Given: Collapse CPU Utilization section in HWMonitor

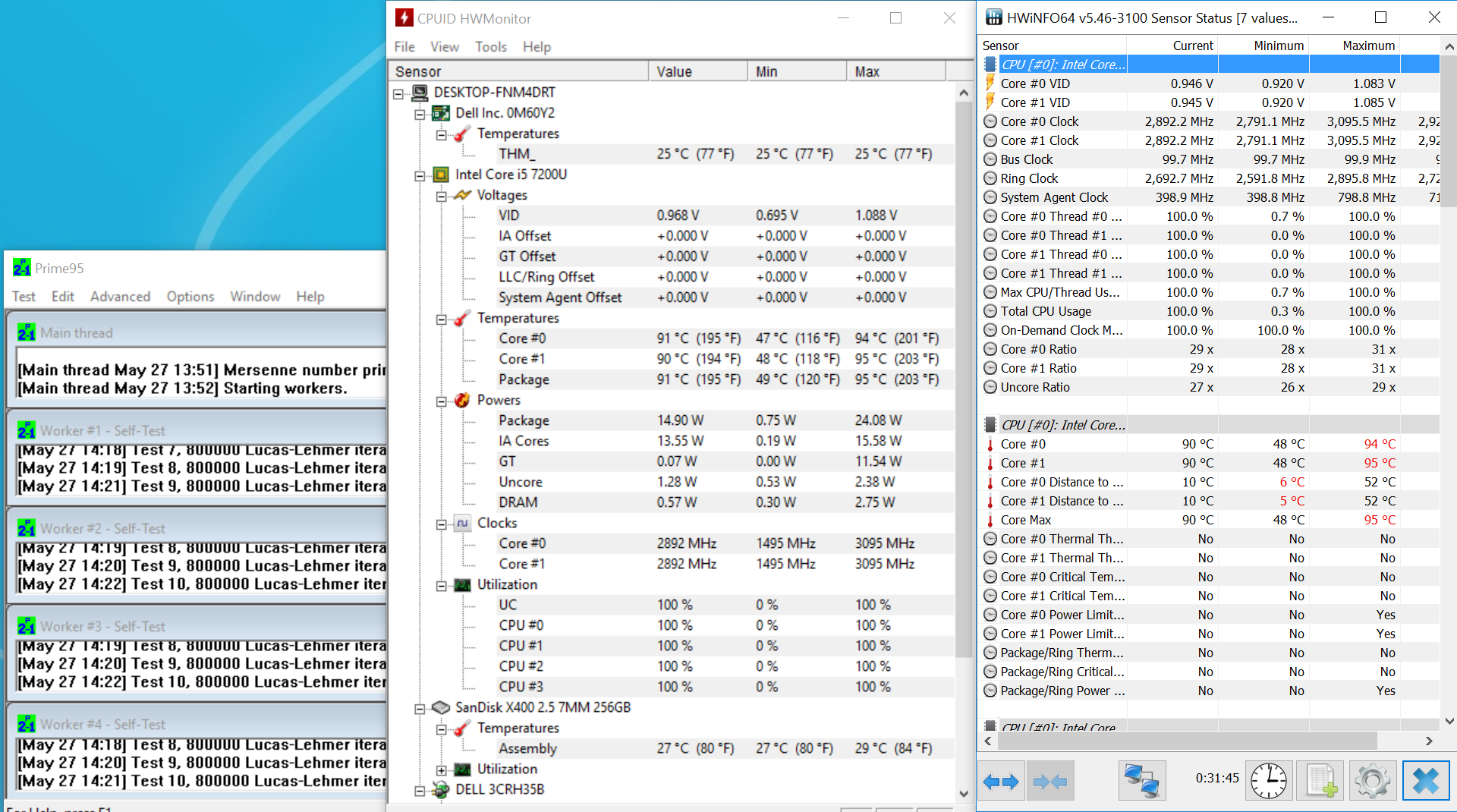Looking at the screenshot, I should click(441, 586).
